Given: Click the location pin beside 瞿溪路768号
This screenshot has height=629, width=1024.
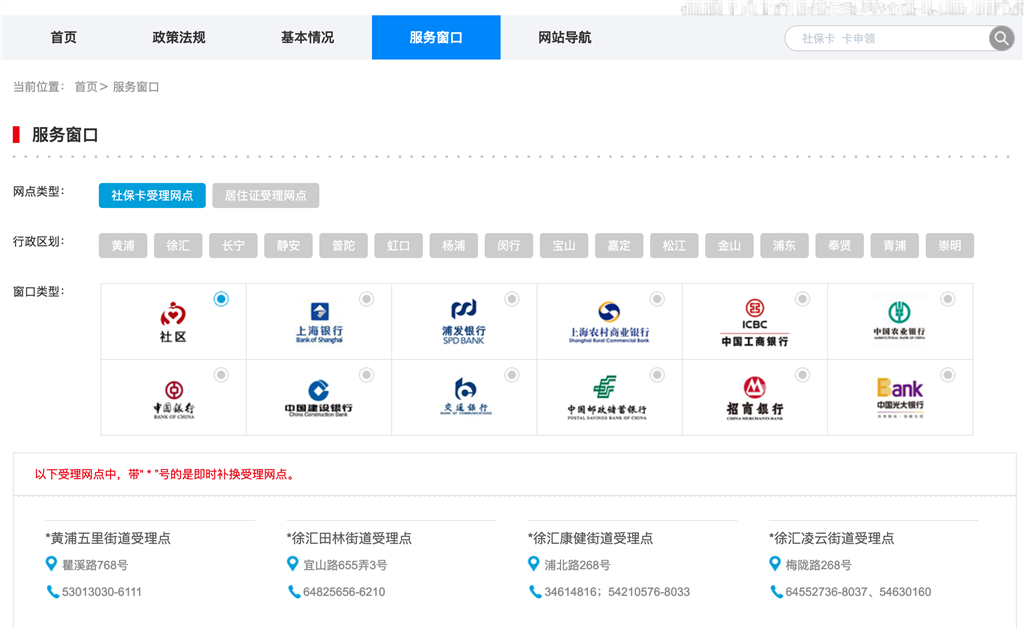Looking at the screenshot, I should pyautogui.click(x=51, y=564).
